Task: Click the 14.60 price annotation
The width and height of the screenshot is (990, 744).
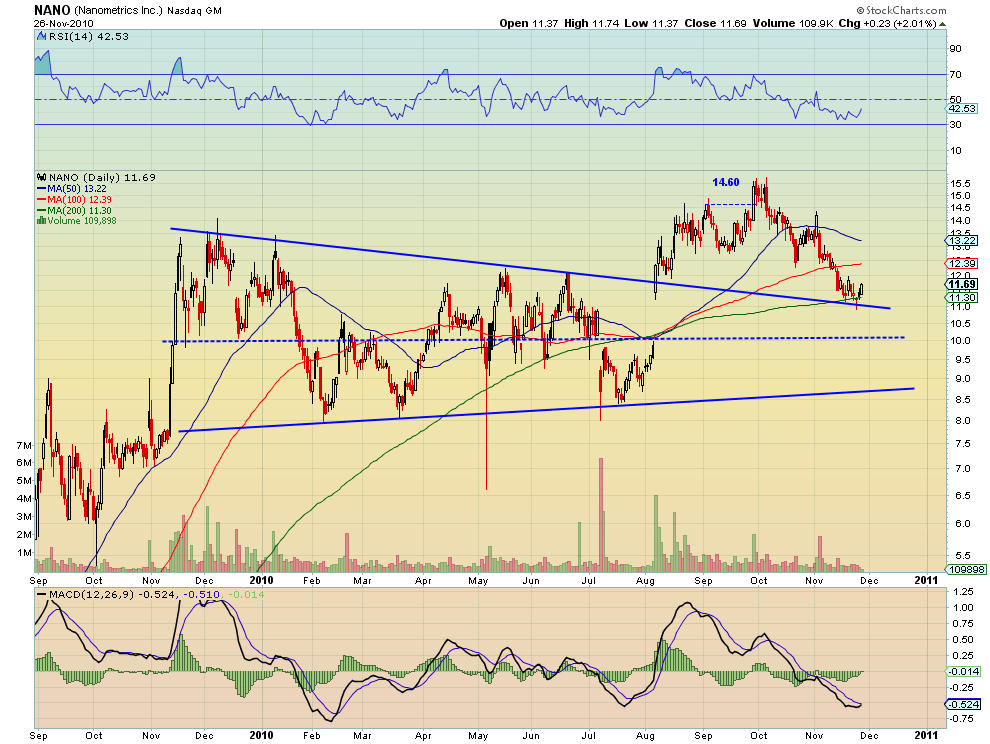Action: click(x=725, y=183)
